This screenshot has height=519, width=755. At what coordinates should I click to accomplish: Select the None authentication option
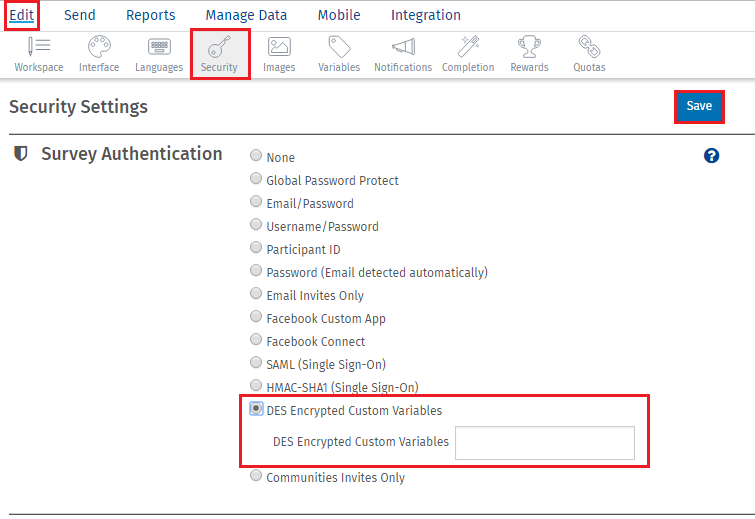[x=257, y=157]
